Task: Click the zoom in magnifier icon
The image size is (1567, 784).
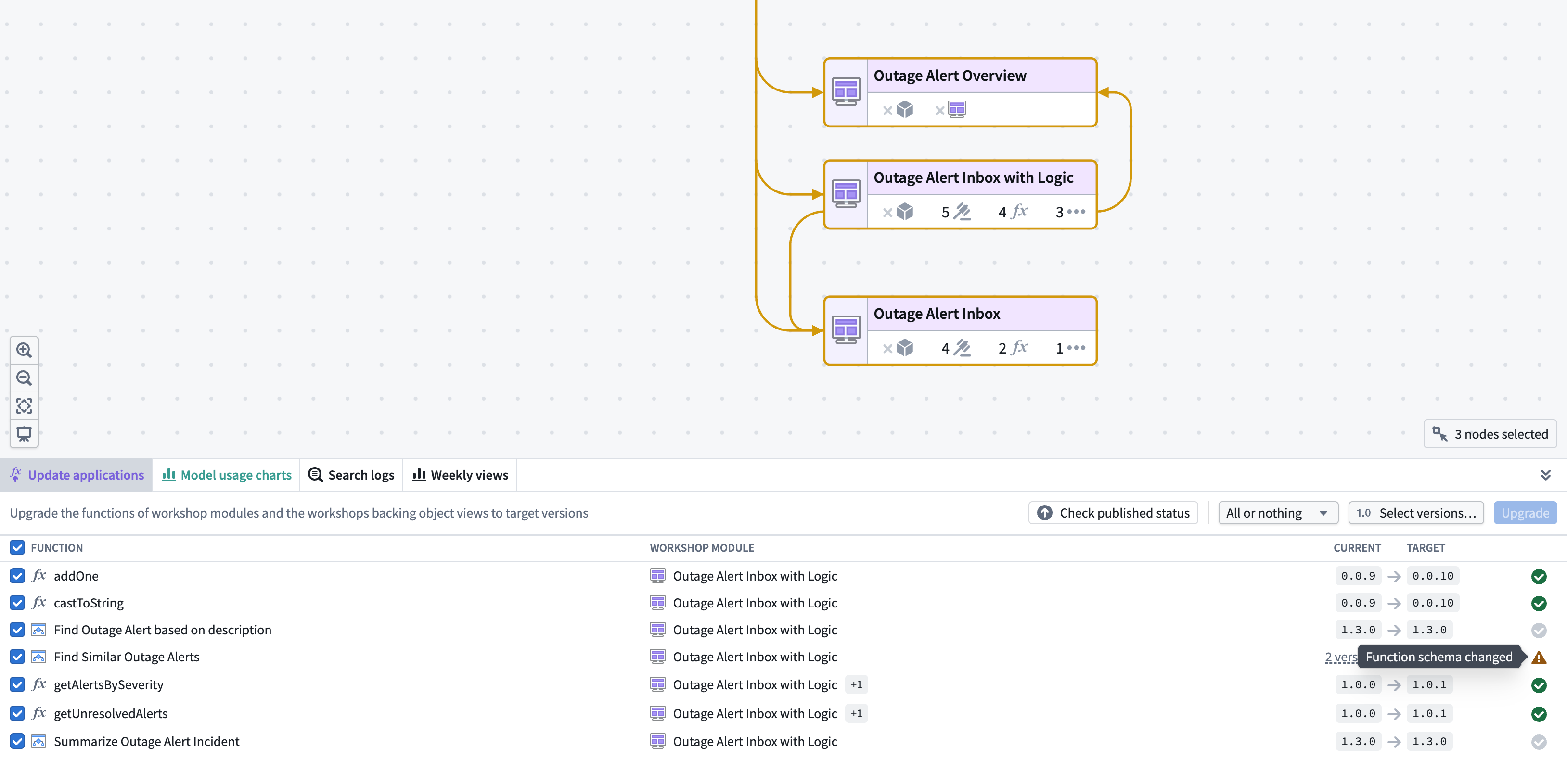Action: click(24, 350)
